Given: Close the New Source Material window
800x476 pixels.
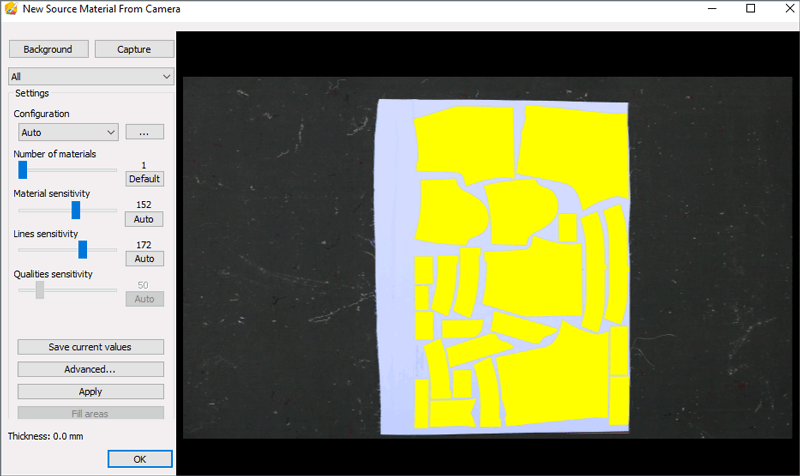Looking at the screenshot, I should click(789, 9).
